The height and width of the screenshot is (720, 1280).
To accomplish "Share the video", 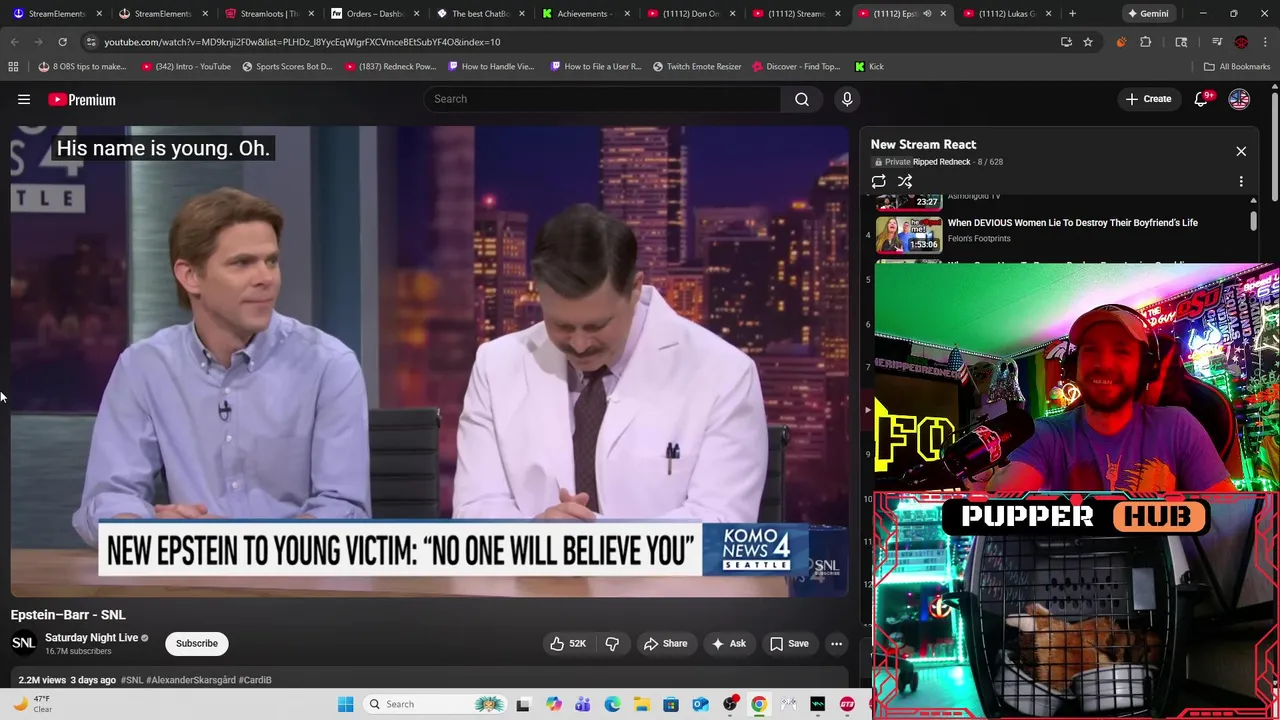I will (665, 644).
